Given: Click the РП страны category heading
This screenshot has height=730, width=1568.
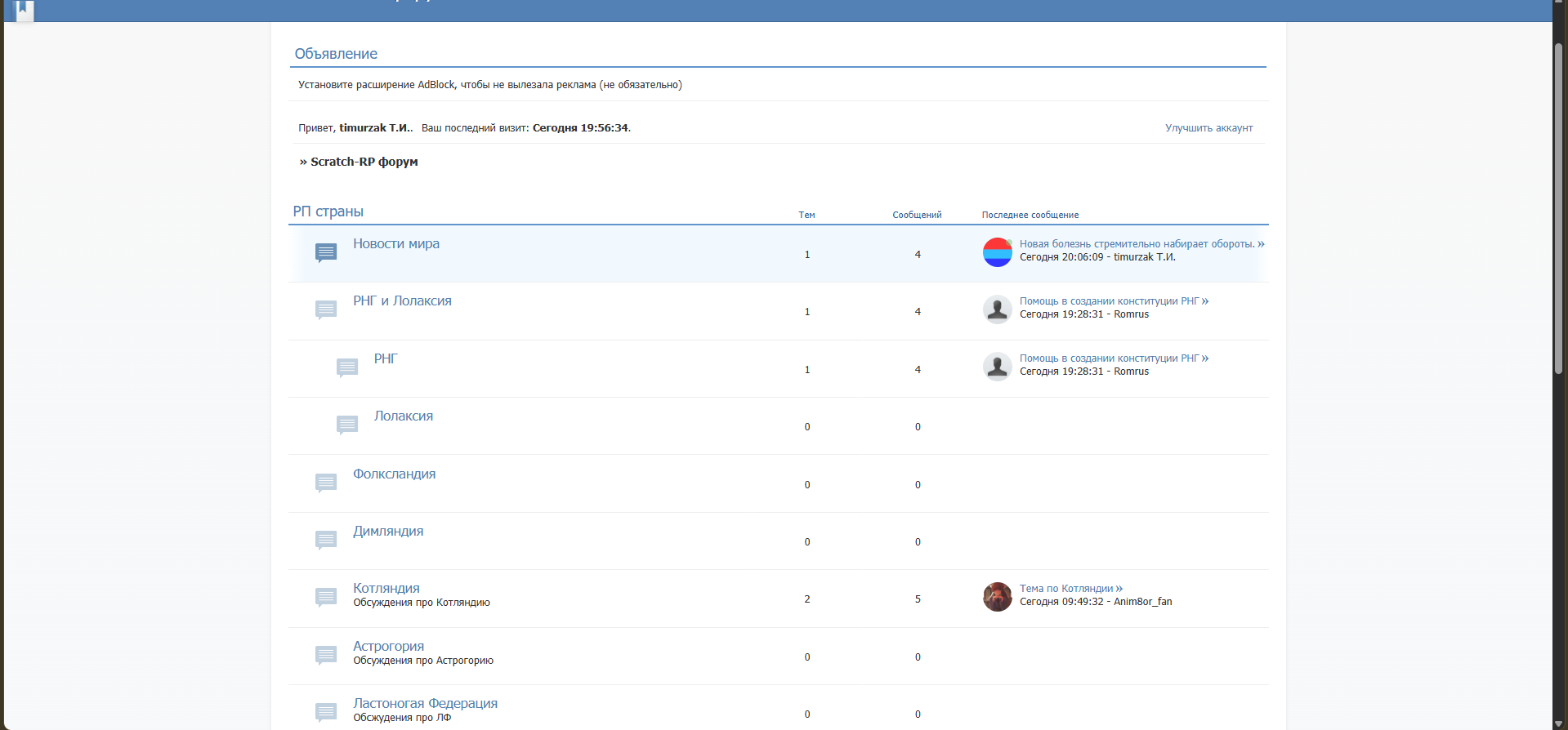Looking at the screenshot, I should [328, 211].
